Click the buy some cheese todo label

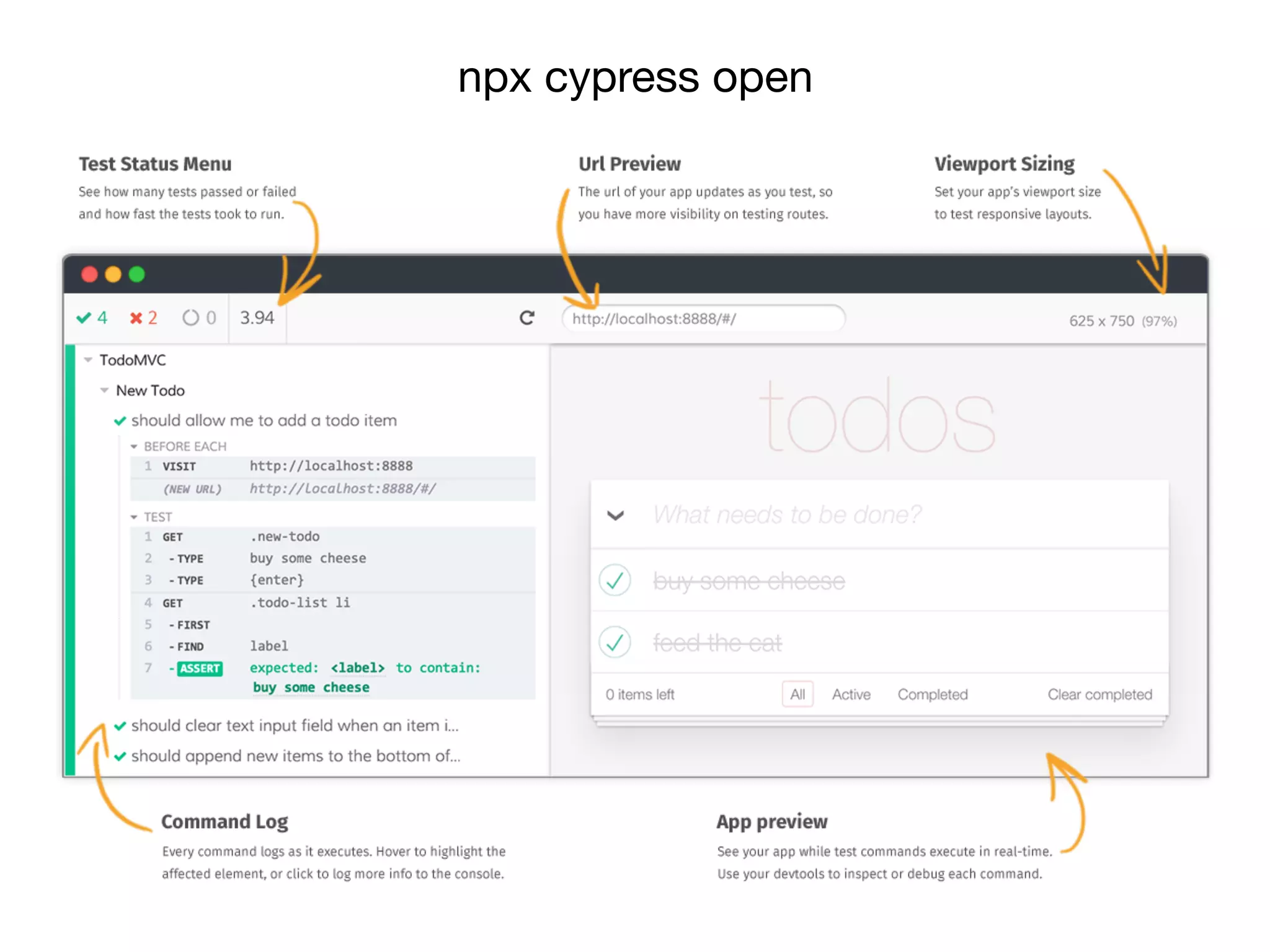[749, 581]
